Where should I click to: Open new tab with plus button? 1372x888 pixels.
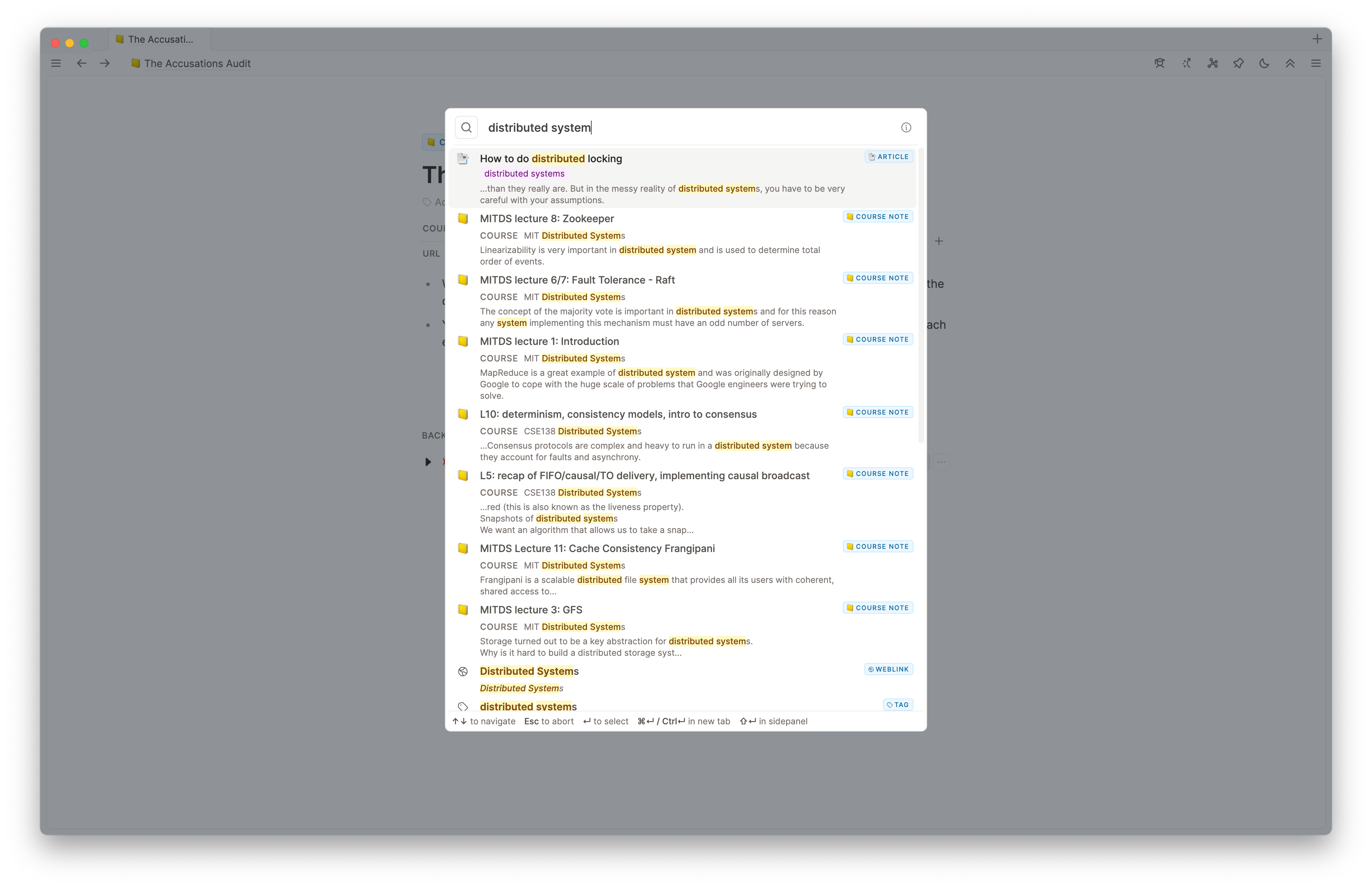pos(1317,39)
